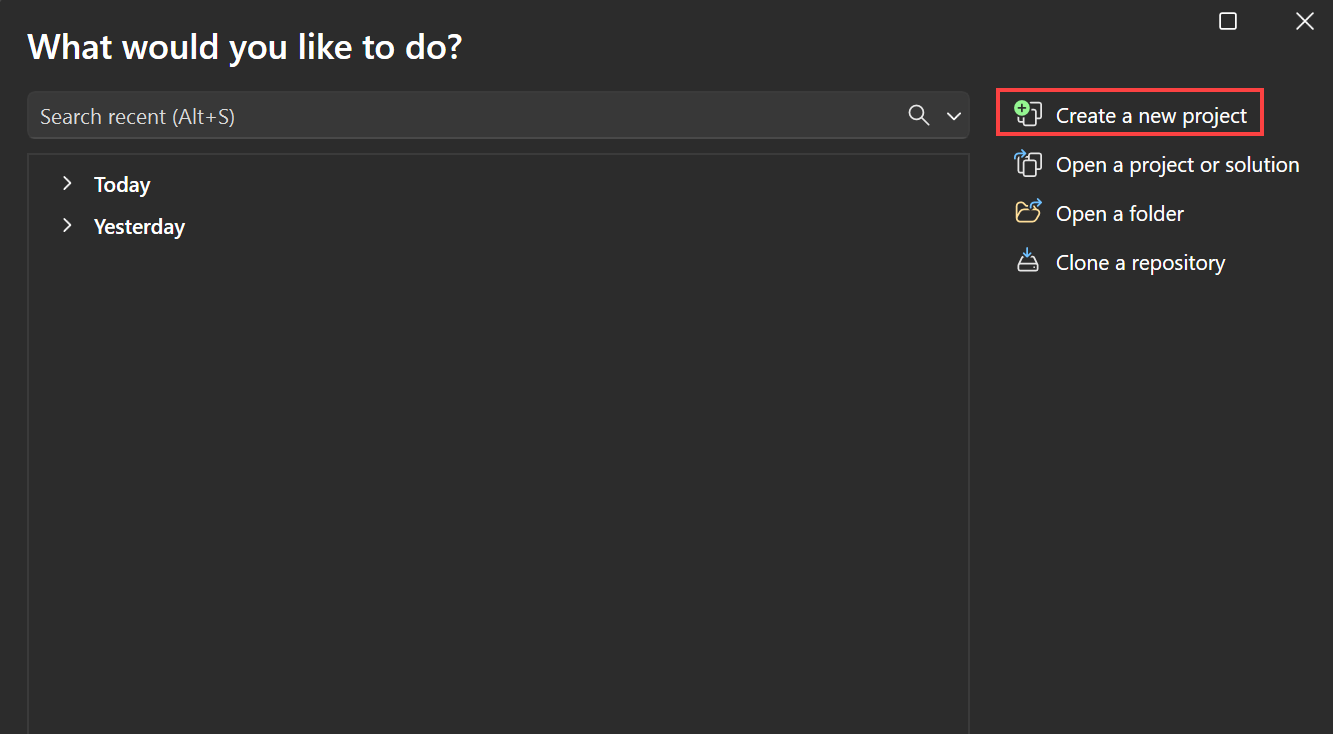The image size is (1333, 734).
Task: Expand the Yesterday section
Action: click(x=67, y=225)
